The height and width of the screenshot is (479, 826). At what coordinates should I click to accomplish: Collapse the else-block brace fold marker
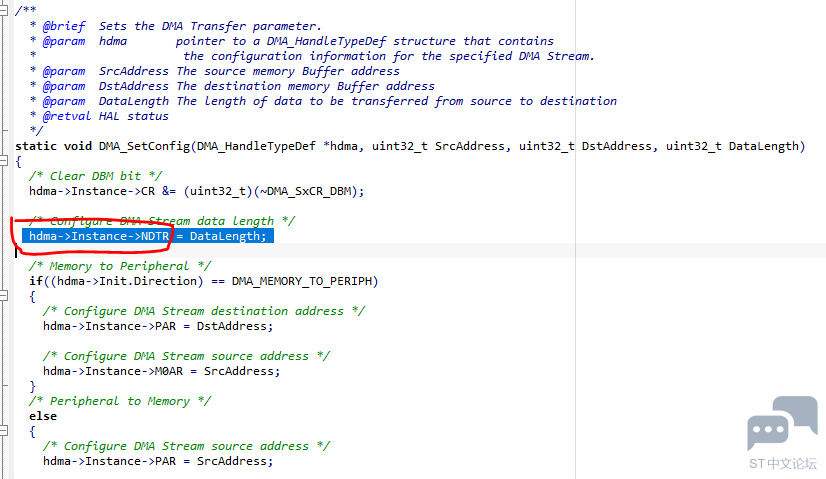(x=3, y=431)
